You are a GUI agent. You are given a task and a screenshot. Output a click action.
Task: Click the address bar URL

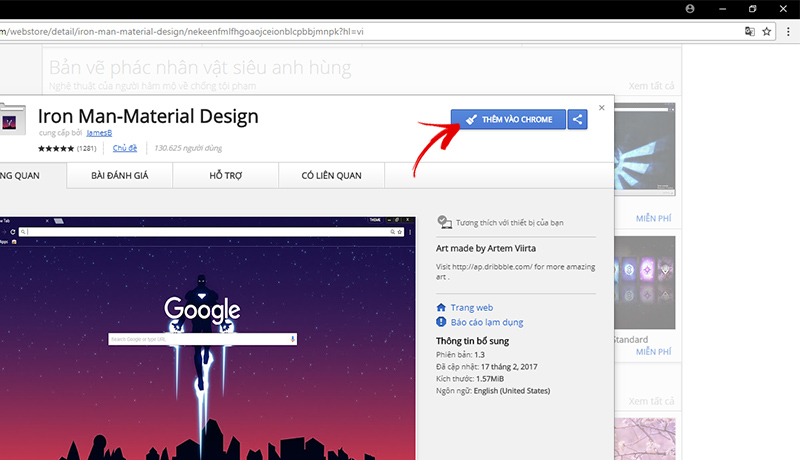click(x=182, y=32)
